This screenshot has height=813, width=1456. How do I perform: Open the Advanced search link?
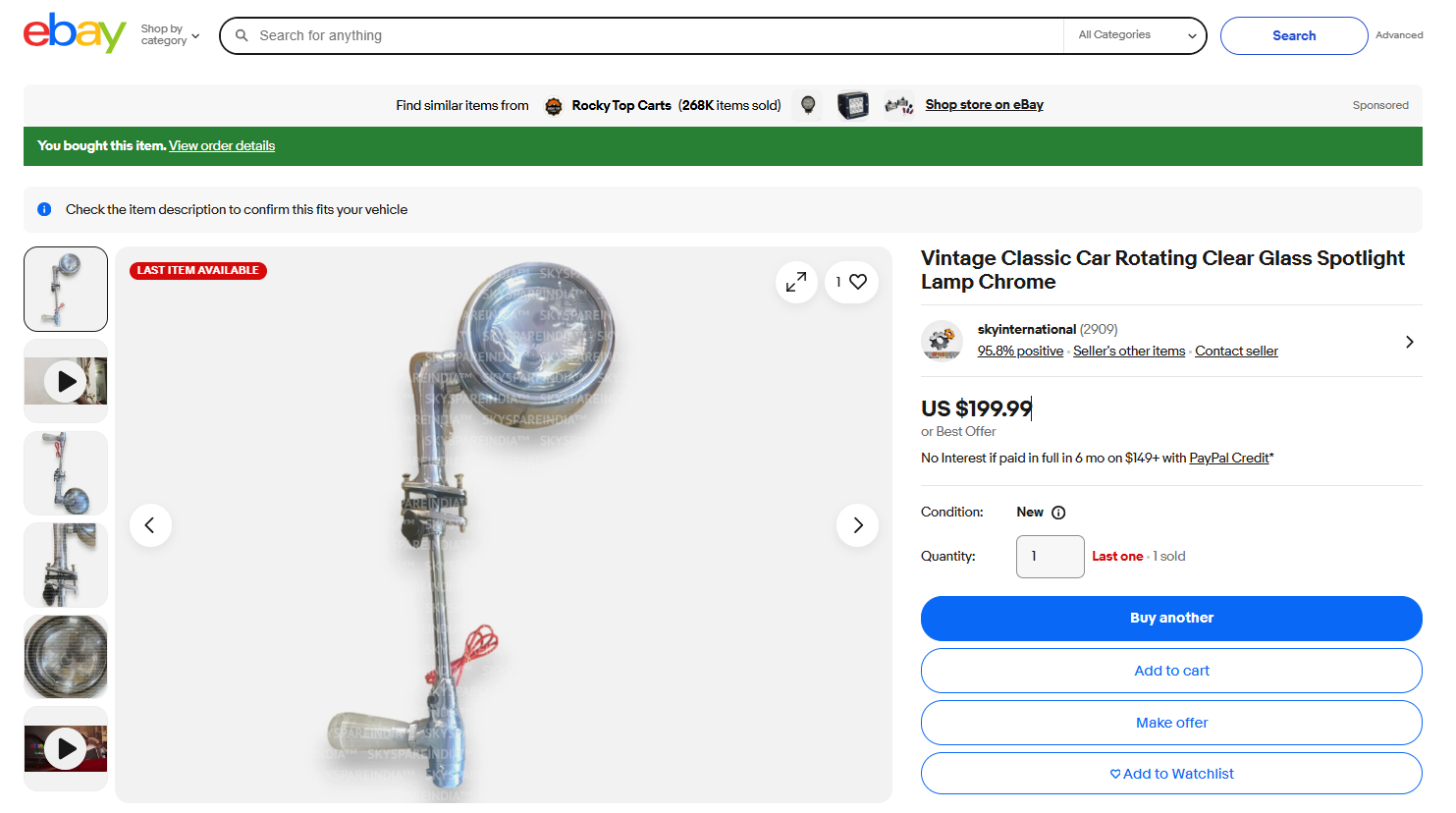1398,35
